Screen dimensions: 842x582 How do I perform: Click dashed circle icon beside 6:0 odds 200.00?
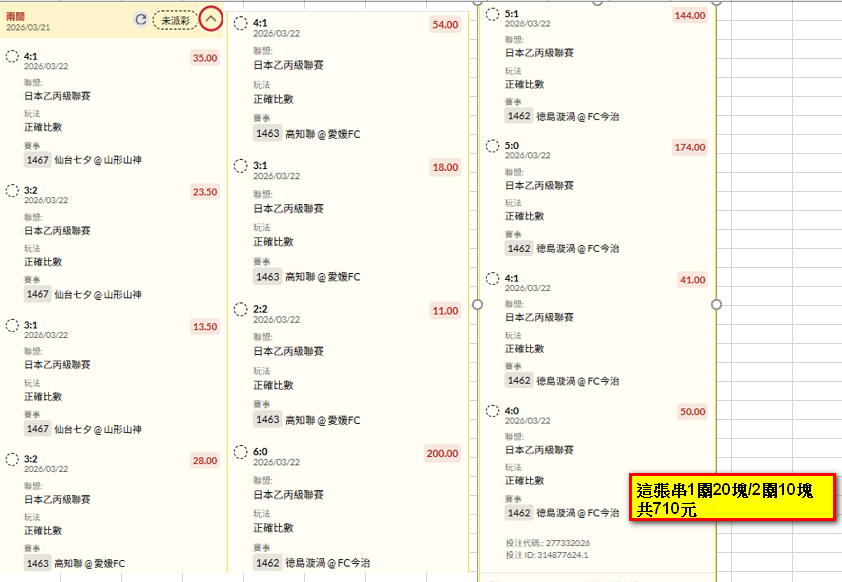(241, 452)
